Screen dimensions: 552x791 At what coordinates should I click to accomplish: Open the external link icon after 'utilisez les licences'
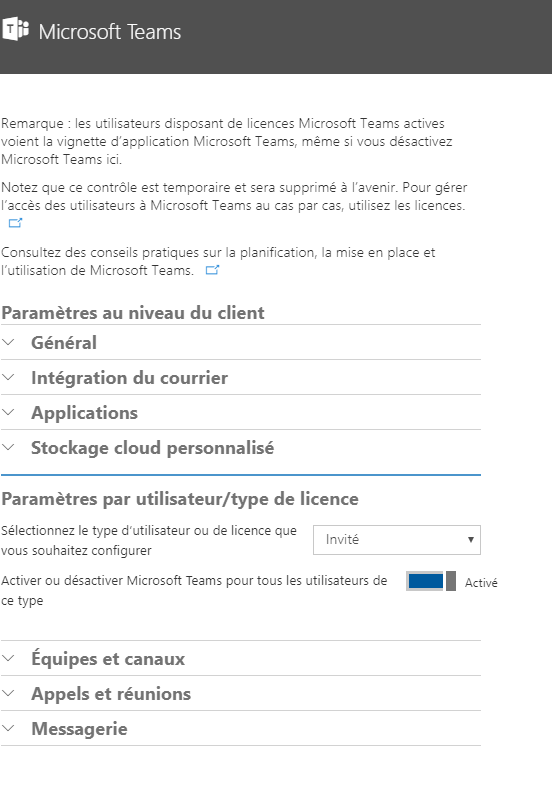(x=16, y=222)
